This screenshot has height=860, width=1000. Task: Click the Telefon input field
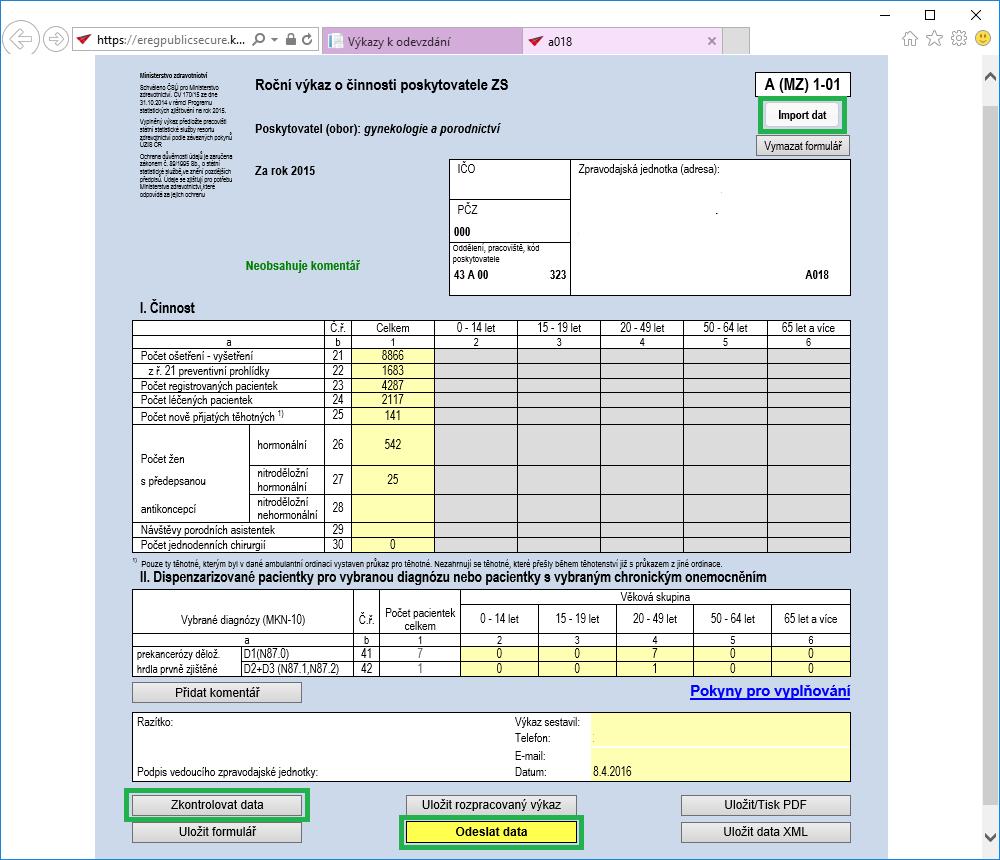click(x=720, y=738)
